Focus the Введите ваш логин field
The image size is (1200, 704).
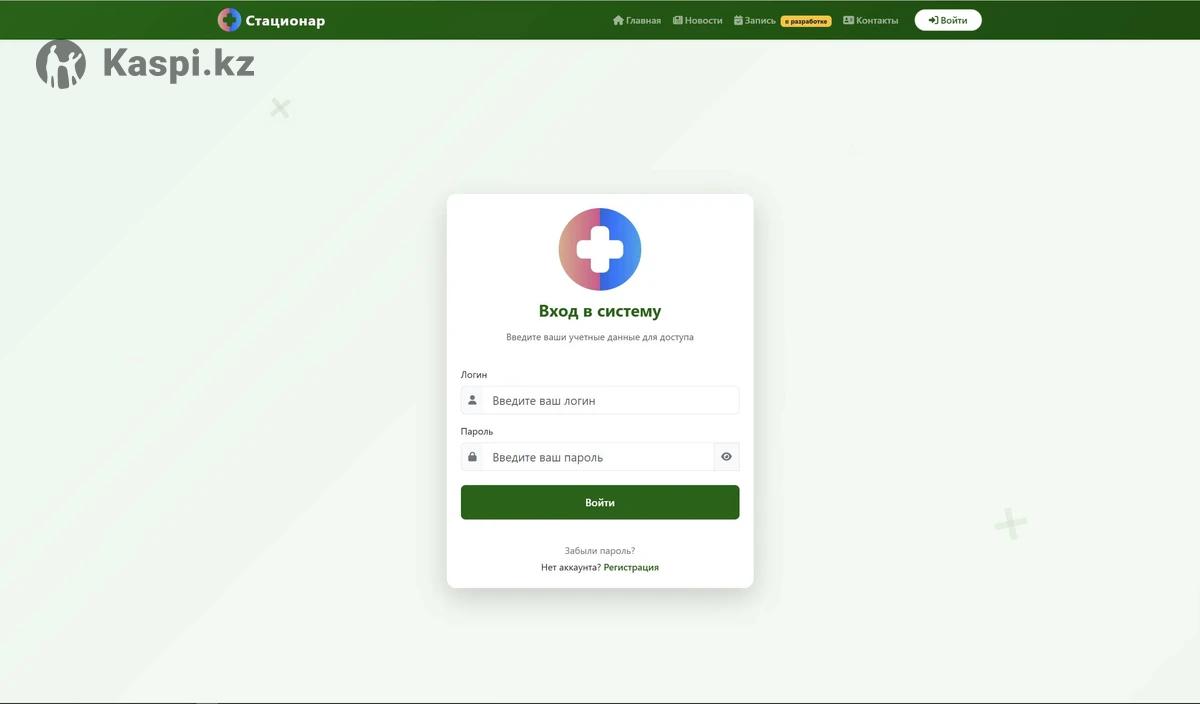click(611, 400)
